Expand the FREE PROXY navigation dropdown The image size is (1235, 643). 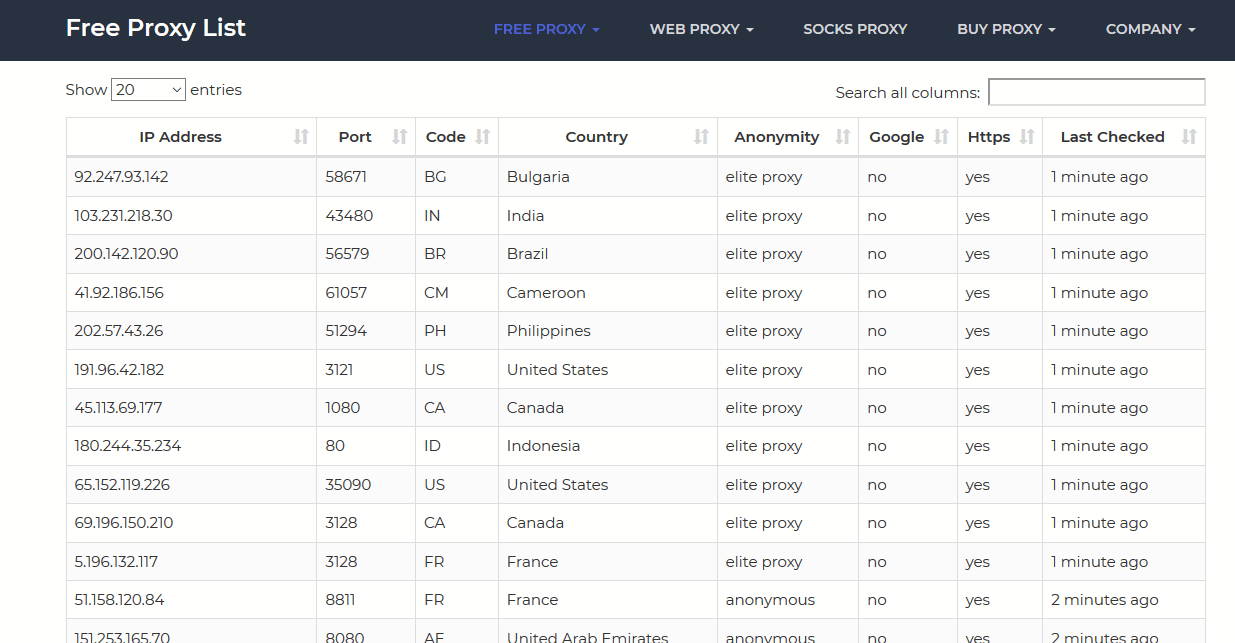[x=547, y=29]
